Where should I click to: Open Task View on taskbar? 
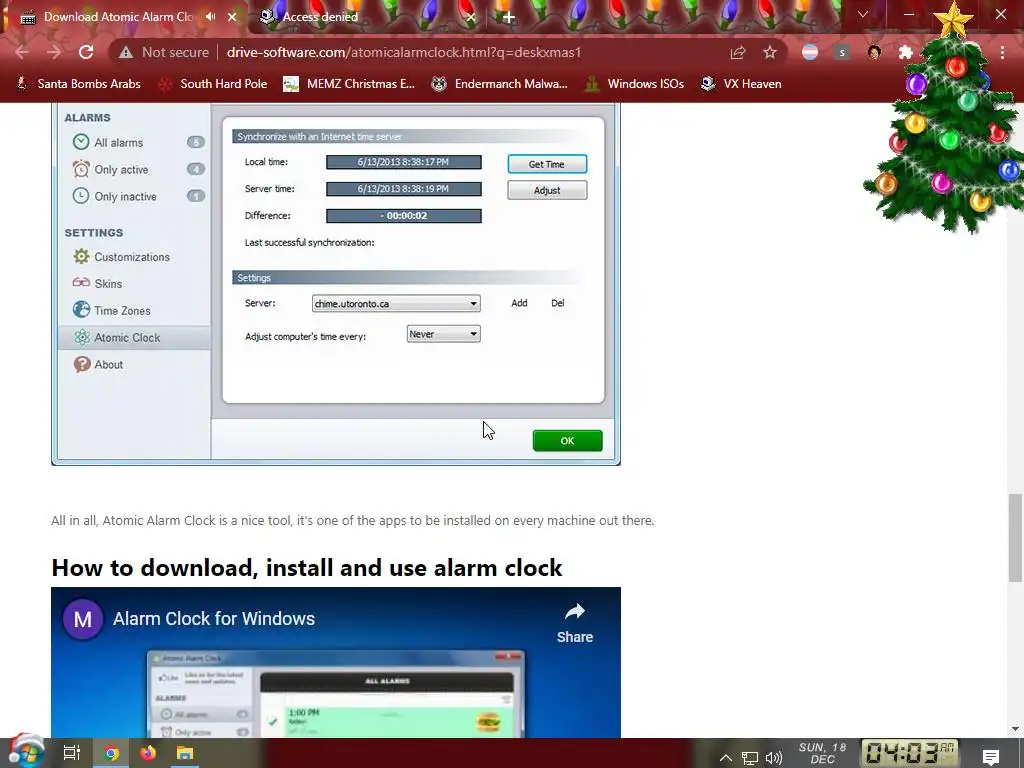[72, 753]
